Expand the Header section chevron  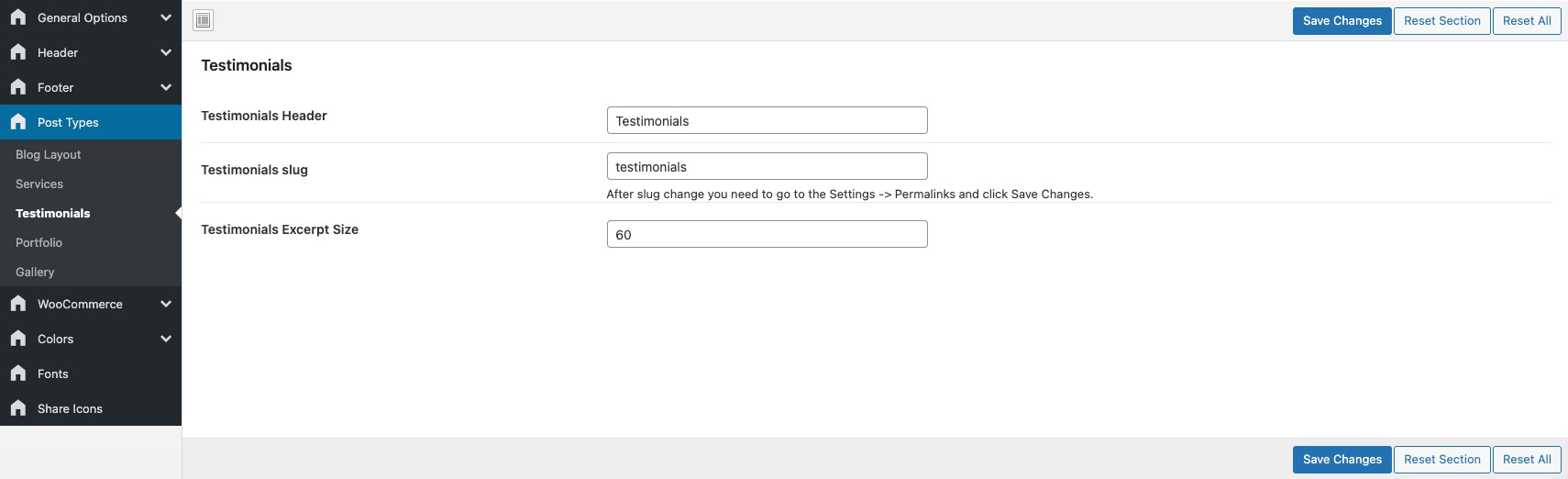click(x=166, y=52)
